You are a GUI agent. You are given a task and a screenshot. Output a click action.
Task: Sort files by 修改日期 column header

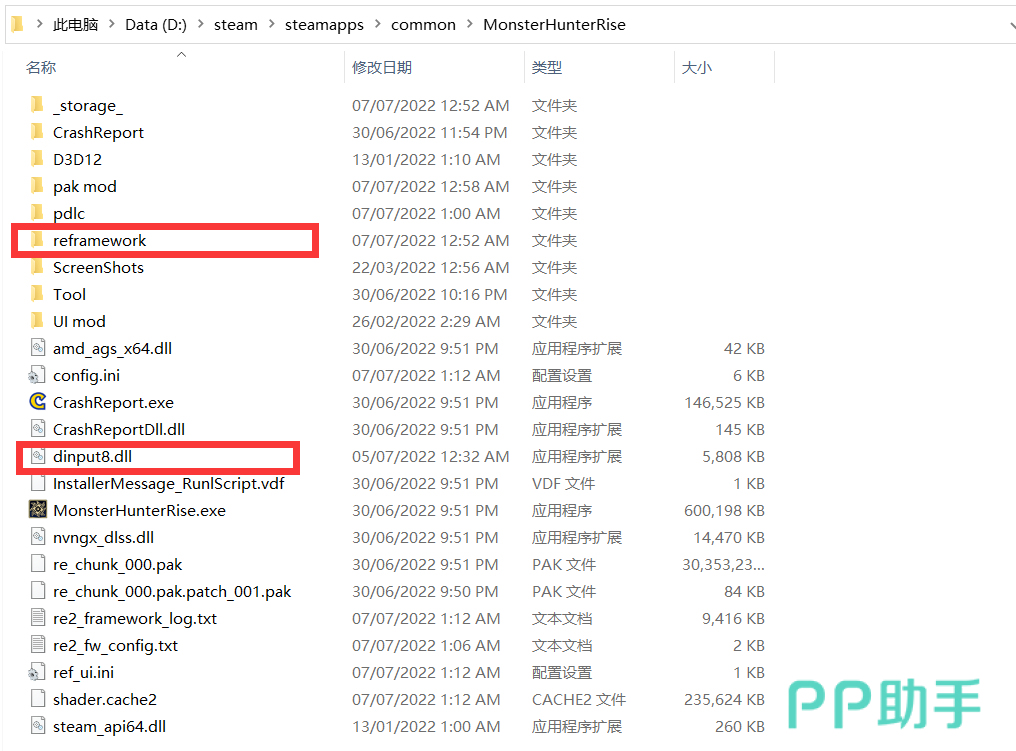(x=382, y=67)
